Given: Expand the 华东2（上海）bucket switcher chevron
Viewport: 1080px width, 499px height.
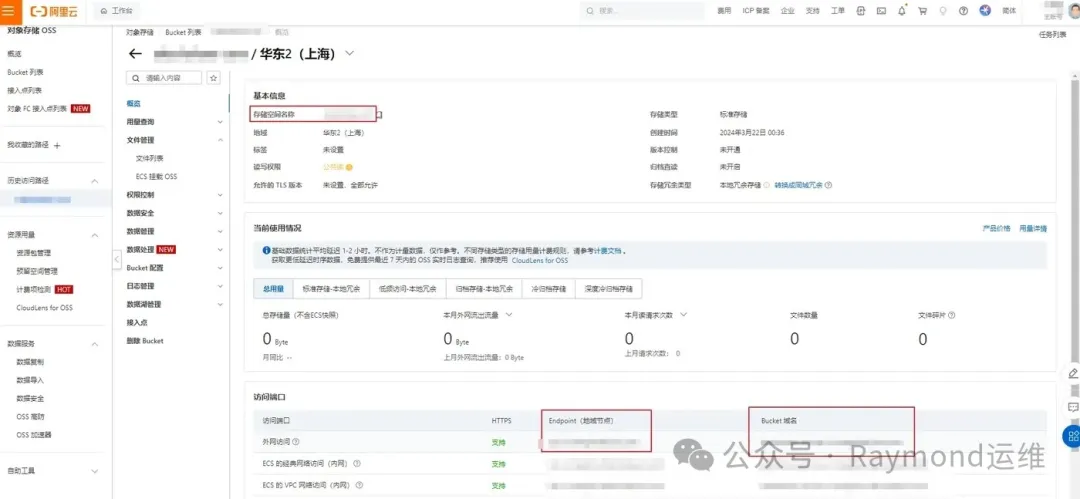Looking at the screenshot, I should tap(349, 53).
